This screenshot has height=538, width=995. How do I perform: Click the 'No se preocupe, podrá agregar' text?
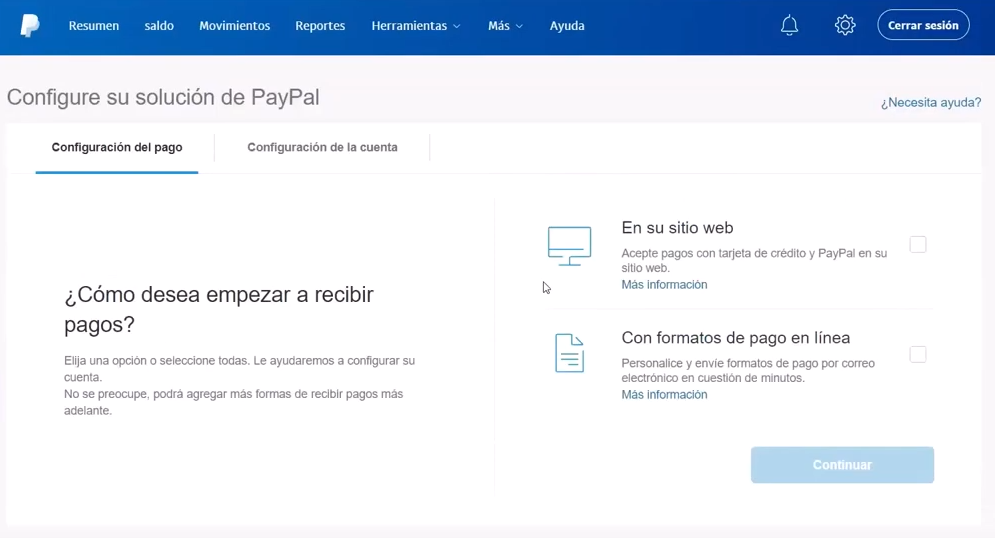point(234,402)
